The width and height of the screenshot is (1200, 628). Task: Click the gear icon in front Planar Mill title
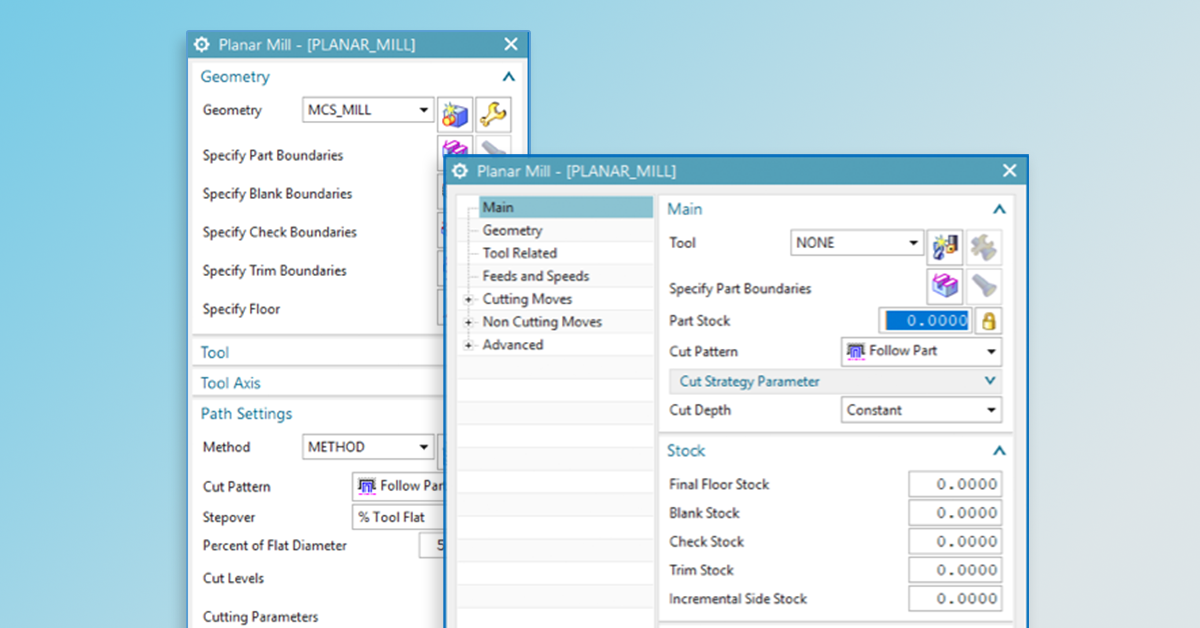click(460, 171)
